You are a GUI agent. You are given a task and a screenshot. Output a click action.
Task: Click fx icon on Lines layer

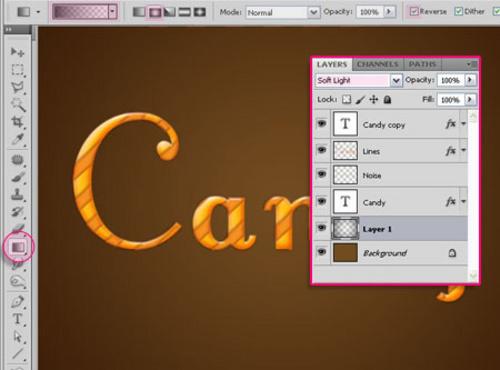point(451,151)
